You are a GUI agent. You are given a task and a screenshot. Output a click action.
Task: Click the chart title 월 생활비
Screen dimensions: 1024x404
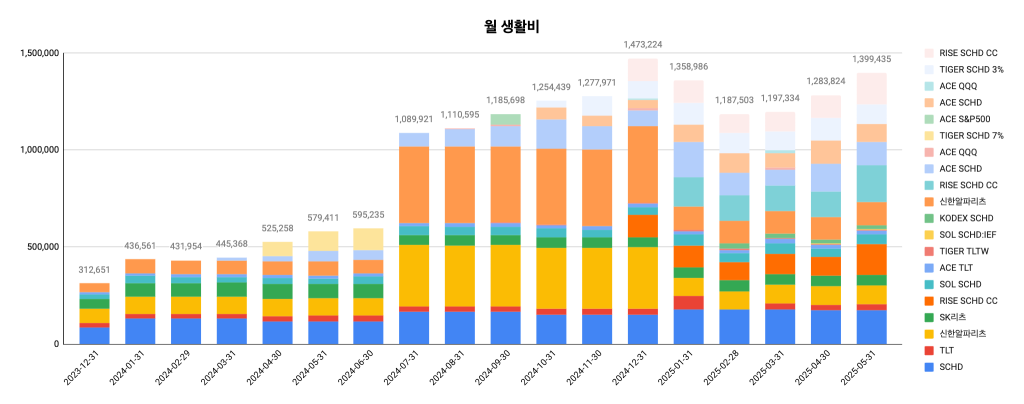pos(511,27)
